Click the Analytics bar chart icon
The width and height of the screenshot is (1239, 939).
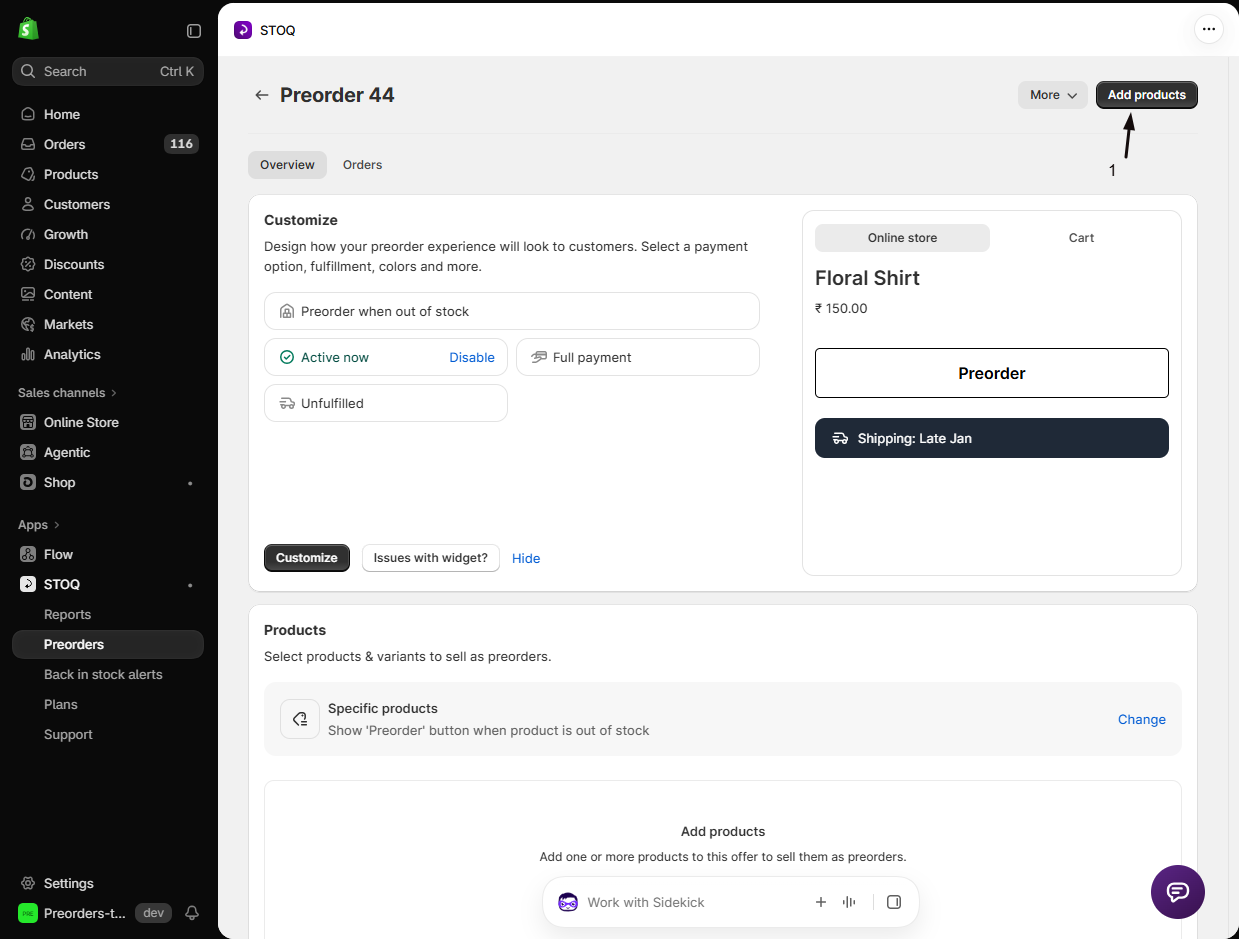coord(28,354)
